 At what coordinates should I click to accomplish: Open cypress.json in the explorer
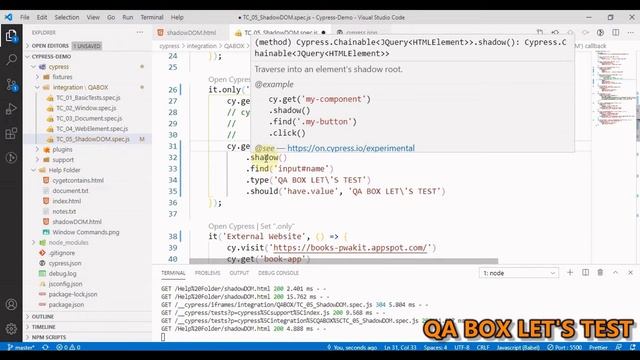[65, 263]
